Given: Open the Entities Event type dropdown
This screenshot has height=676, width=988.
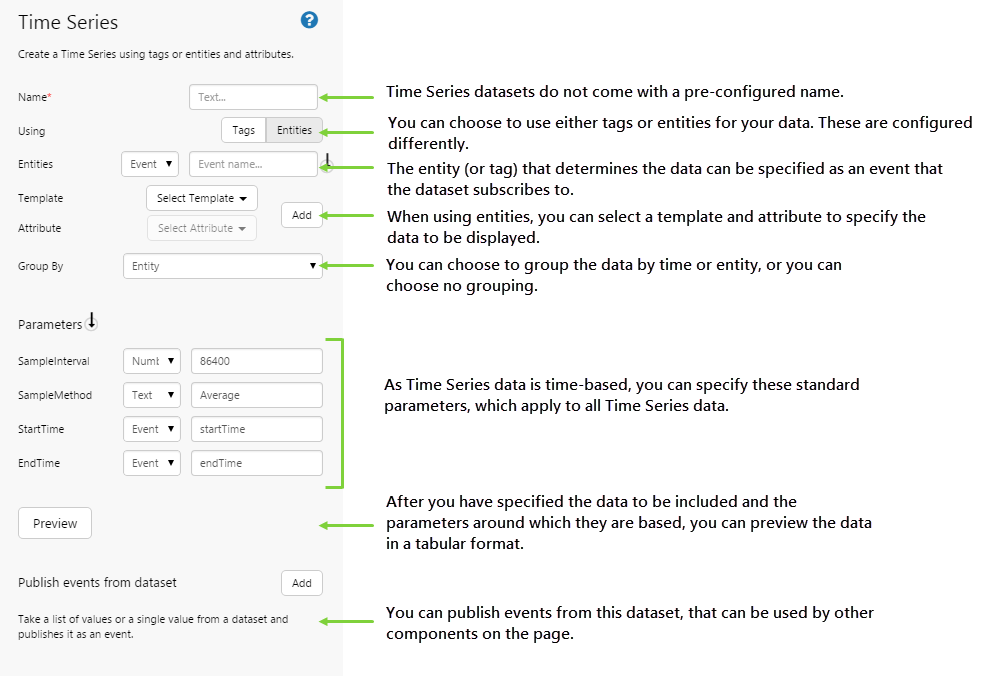Looking at the screenshot, I should click(x=150, y=164).
